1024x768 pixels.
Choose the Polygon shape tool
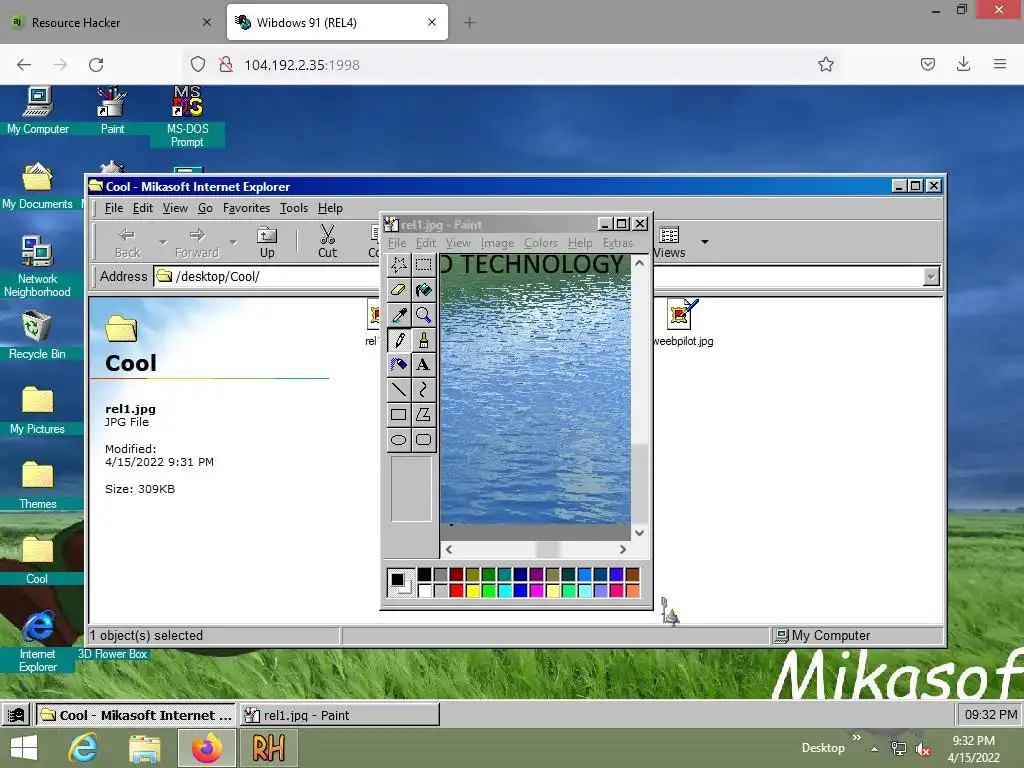tap(423, 415)
